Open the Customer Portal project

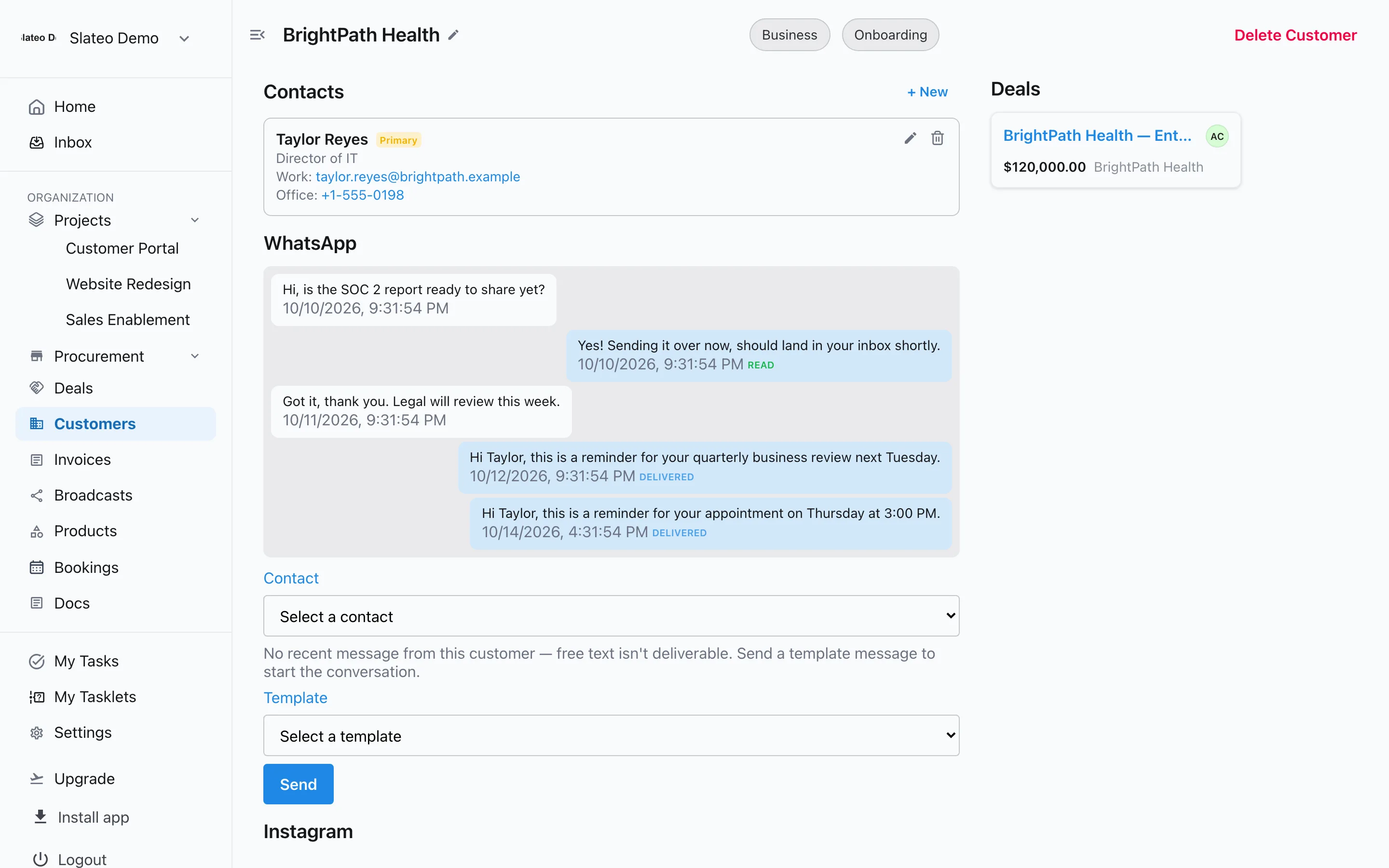coord(122,248)
